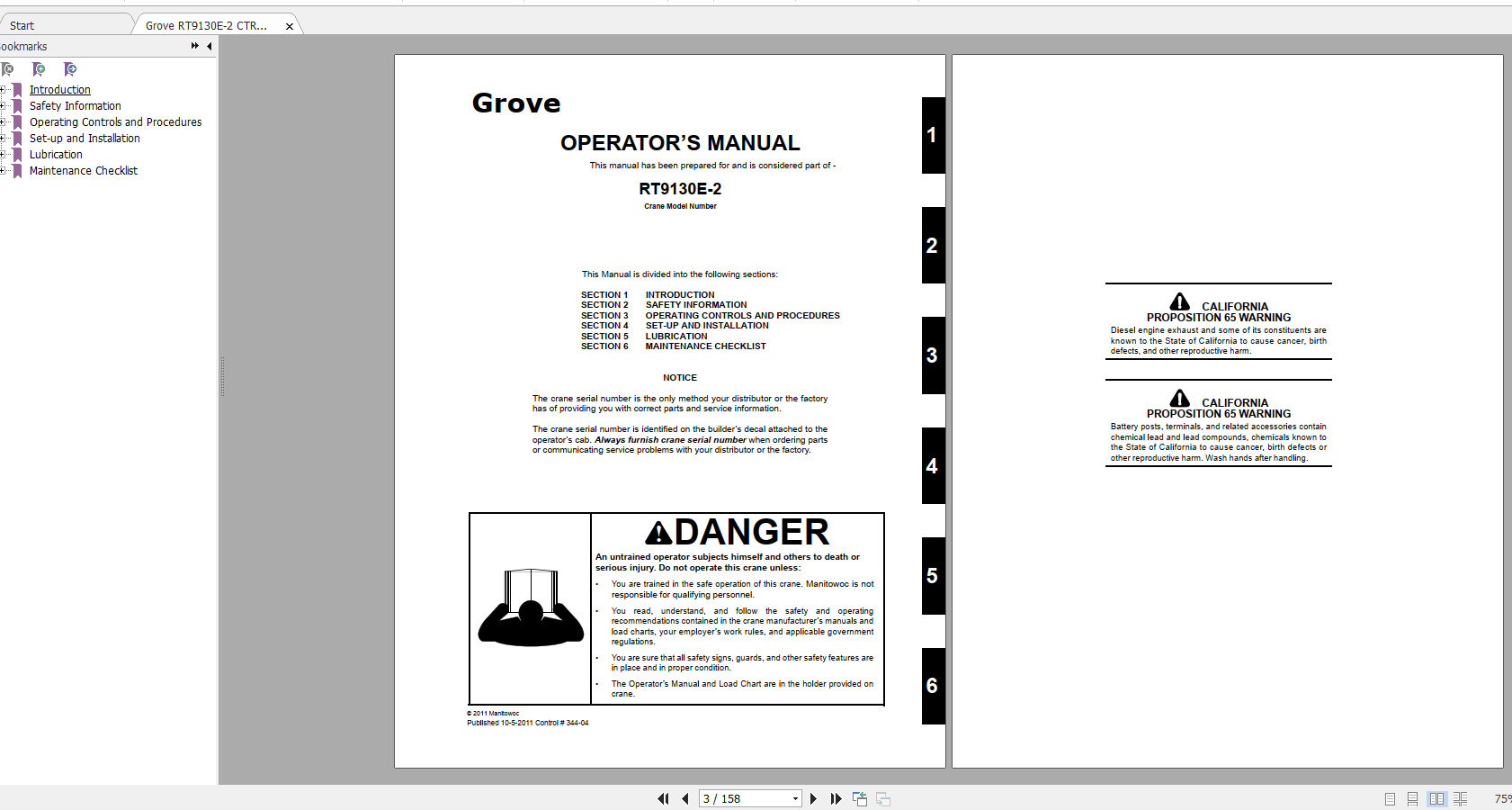Click the Maintenance Checklist bookmark flag icon
The height and width of the screenshot is (810, 1512).
coord(17,171)
